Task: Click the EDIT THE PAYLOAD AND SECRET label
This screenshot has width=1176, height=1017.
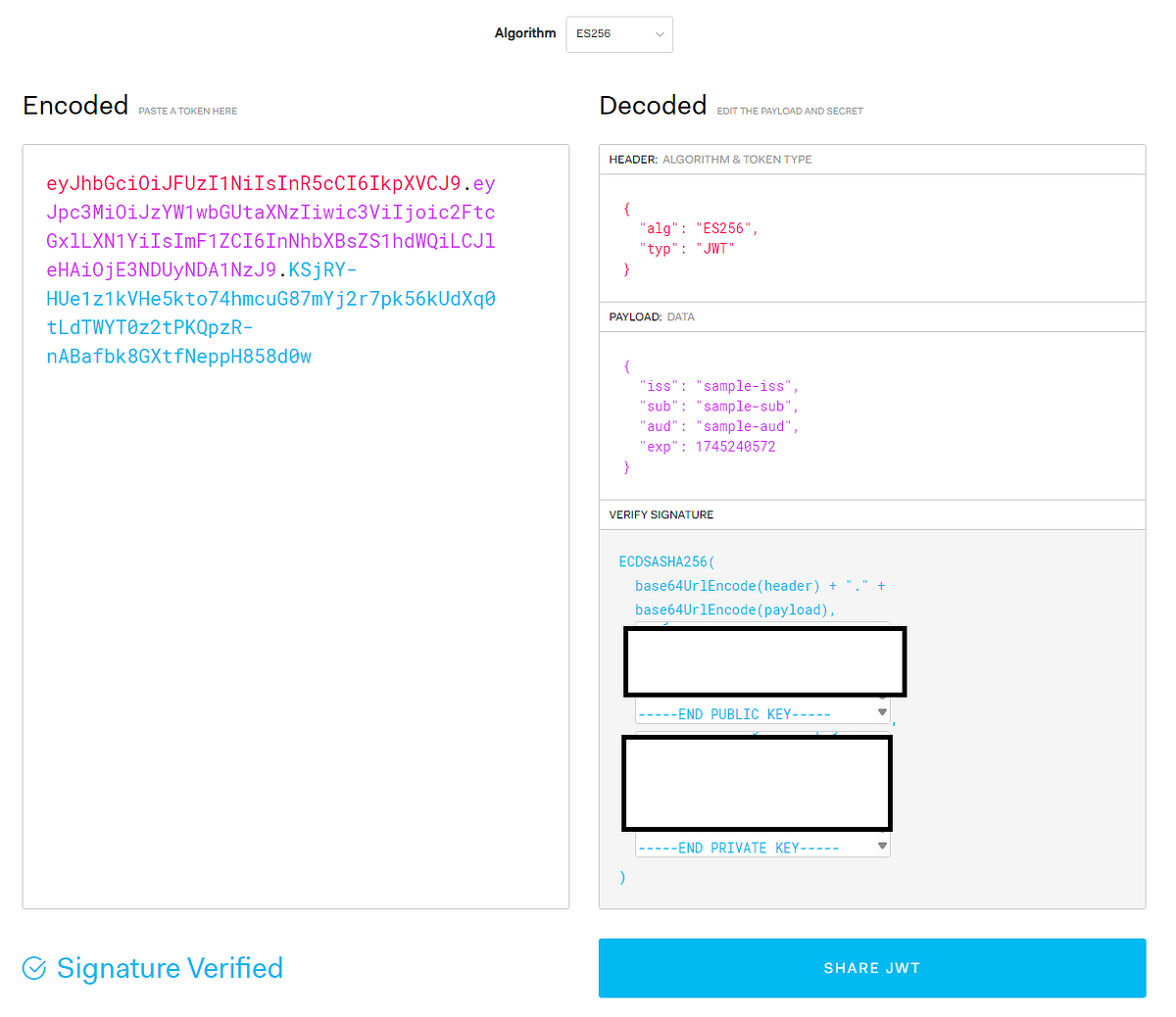Action: click(789, 111)
